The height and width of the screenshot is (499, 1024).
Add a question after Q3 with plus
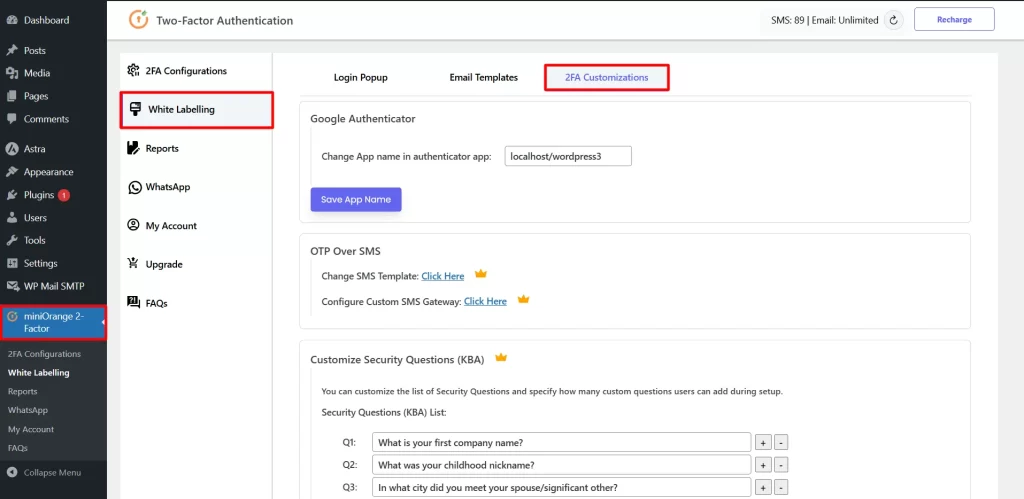763,487
